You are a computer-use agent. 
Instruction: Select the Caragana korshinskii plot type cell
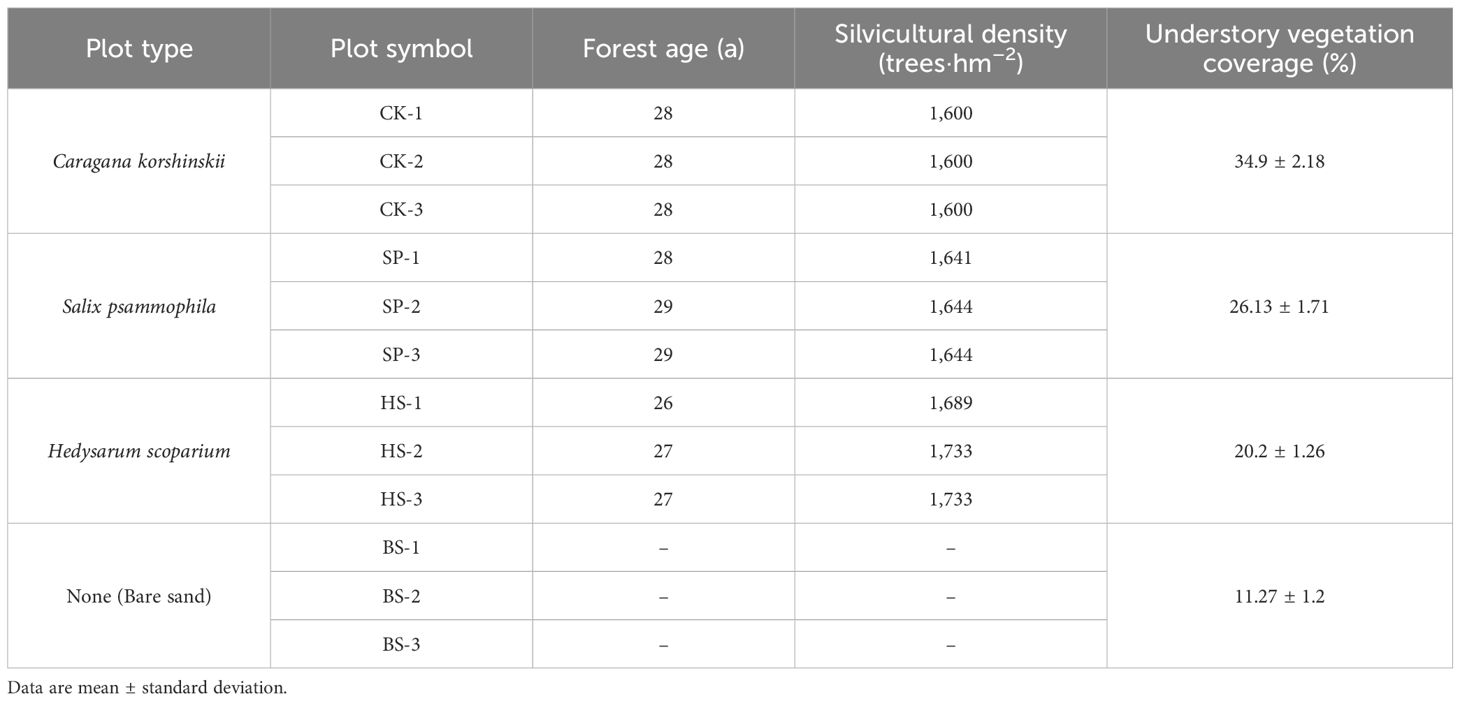coord(139,162)
